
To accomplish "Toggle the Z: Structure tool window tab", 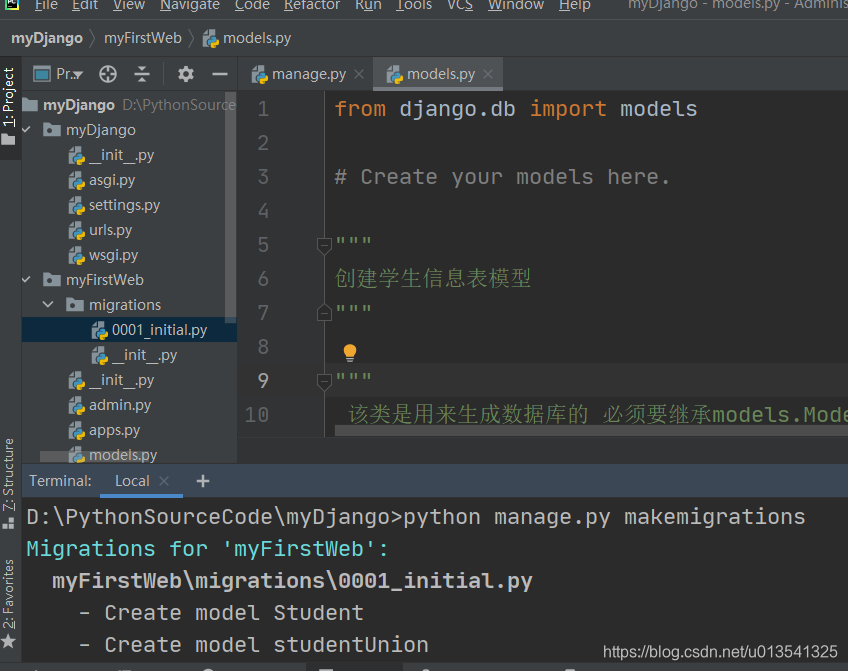I will [x=9, y=483].
